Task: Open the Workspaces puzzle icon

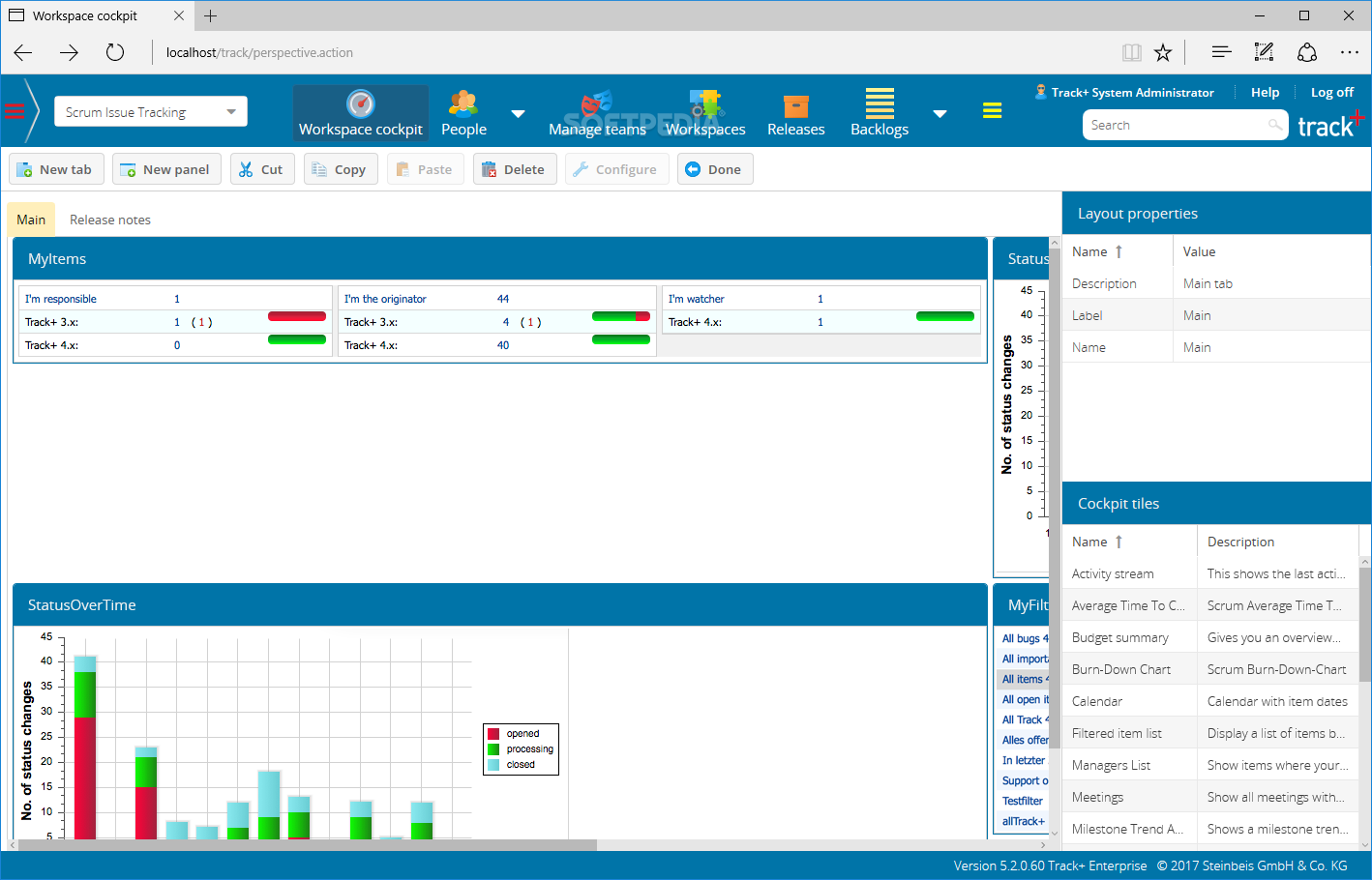Action: pos(705,103)
